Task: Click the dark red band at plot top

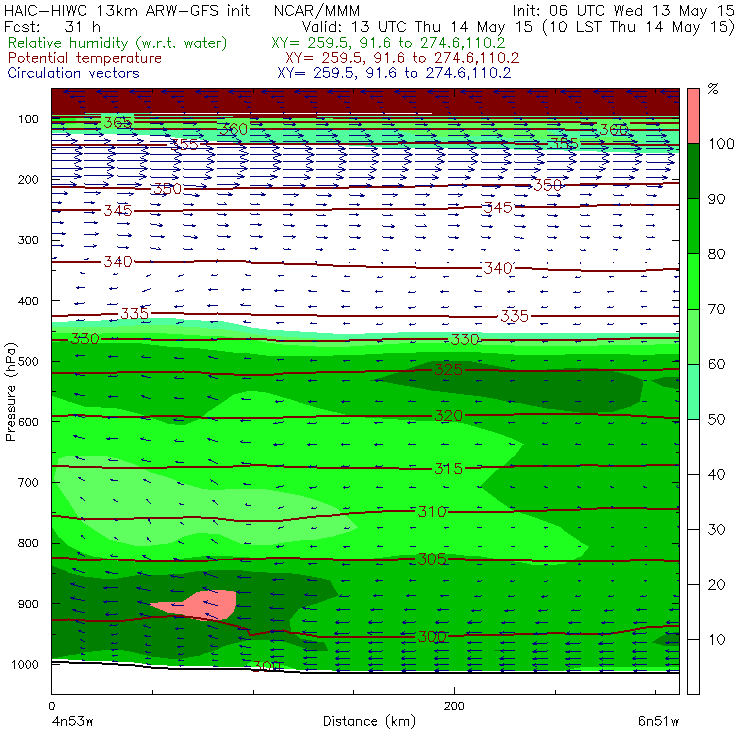Action: [365, 101]
